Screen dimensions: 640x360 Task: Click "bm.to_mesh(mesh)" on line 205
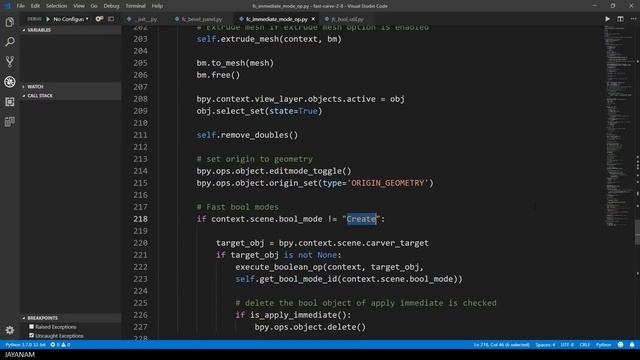[x=235, y=63]
